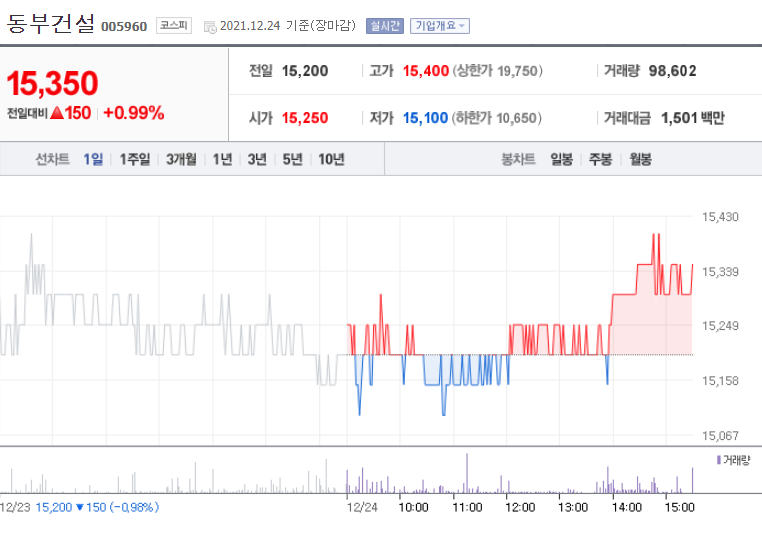Click the 저가 value 15,100
The height and width of the screenshot is (533, 762).
click(x=425, y=118)
